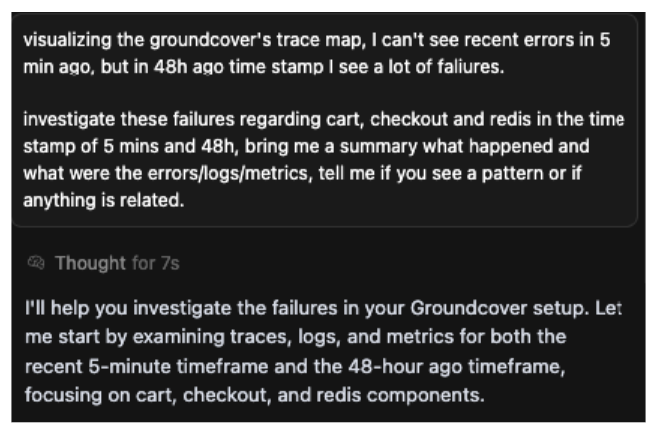
Task: Click "48h ago time stamp" in first paragraph
Action: [238, 67]
